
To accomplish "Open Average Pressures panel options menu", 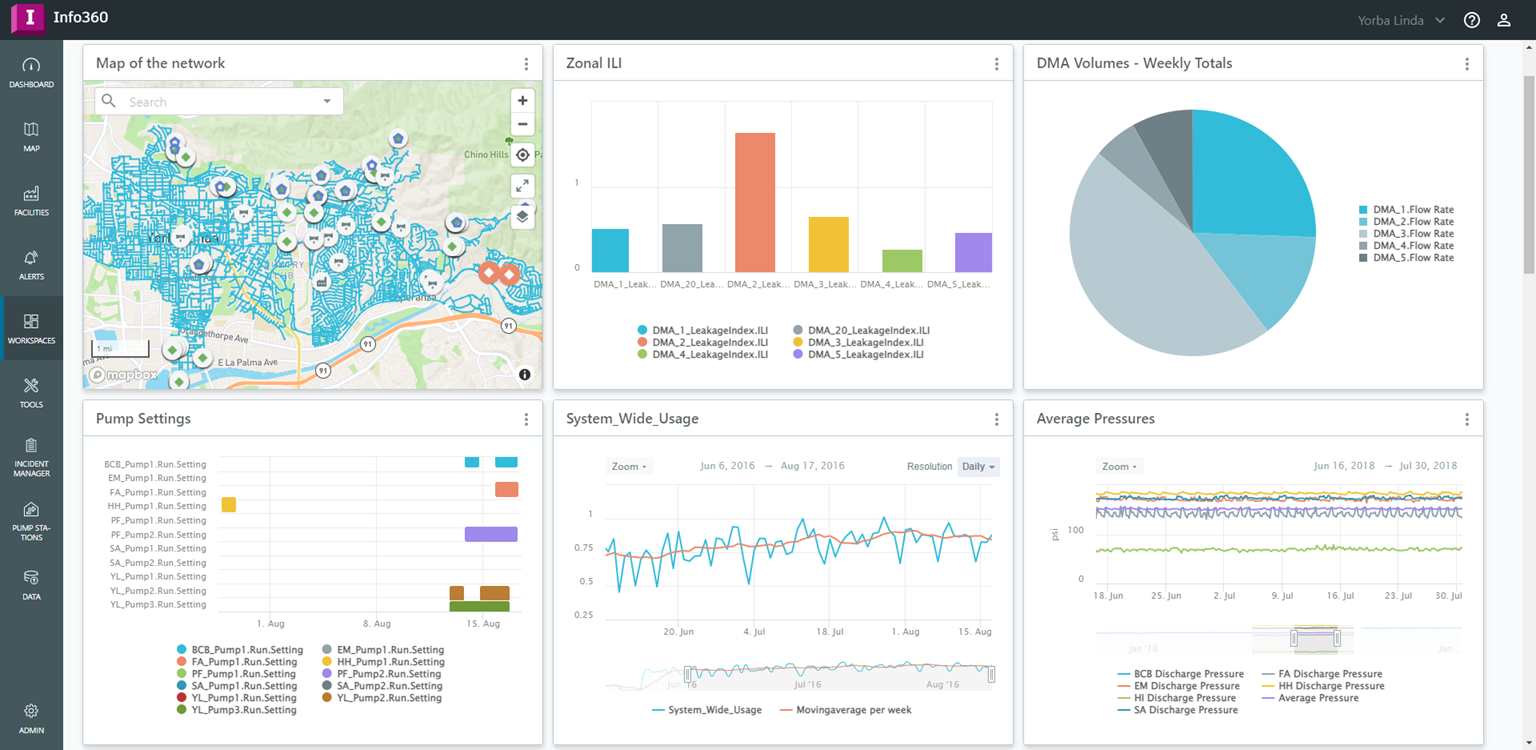I will pos(1467,420).
